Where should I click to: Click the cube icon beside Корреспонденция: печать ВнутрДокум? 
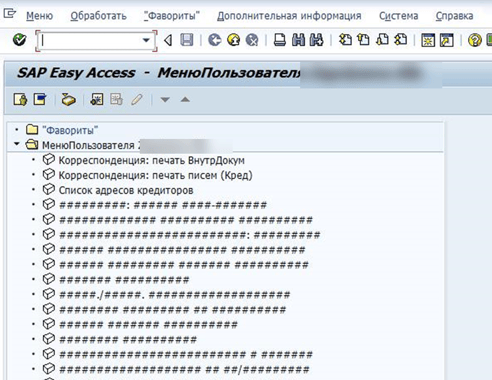[49, 159]
